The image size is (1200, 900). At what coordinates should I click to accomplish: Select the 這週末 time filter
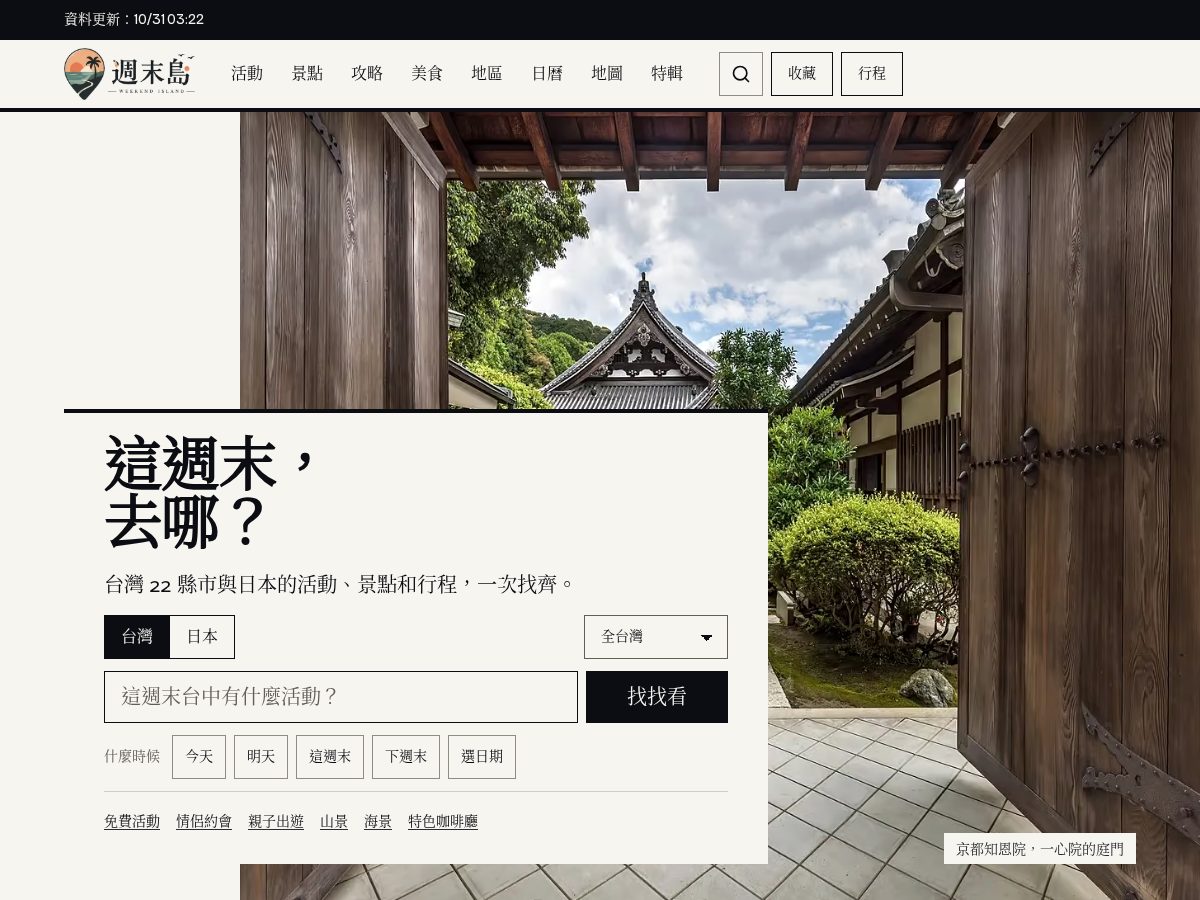(330, 757)
